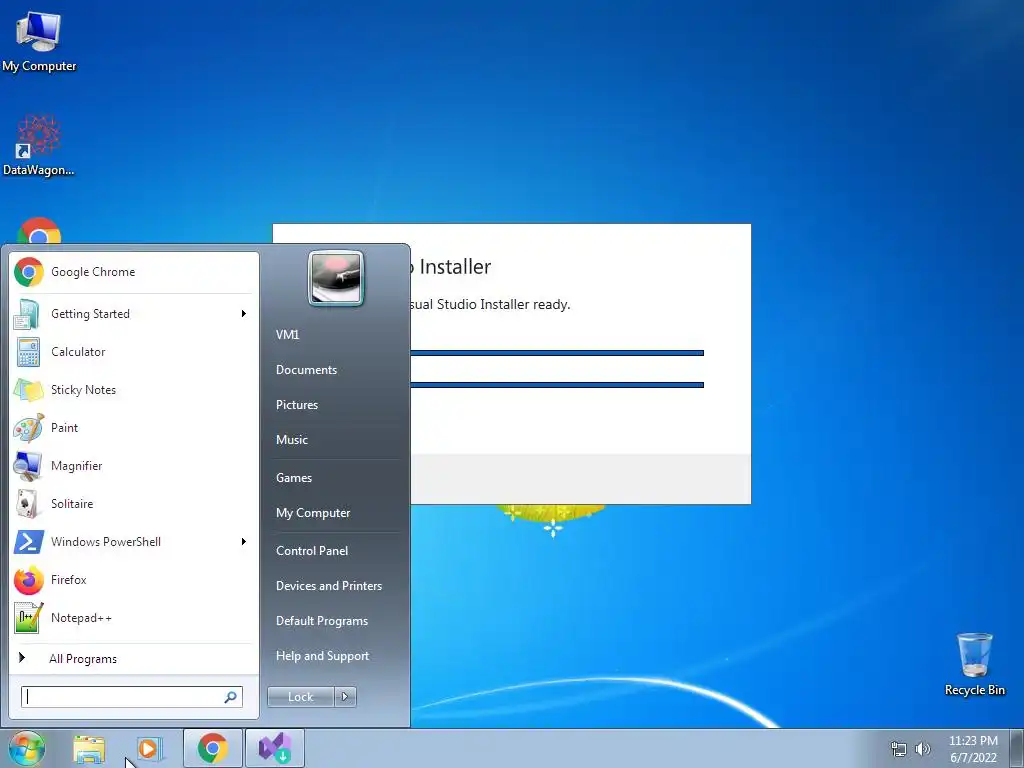The image size is (1024, 768).
Task: Expand the Getting Started submenu arrow
Action: pos(244,314)
